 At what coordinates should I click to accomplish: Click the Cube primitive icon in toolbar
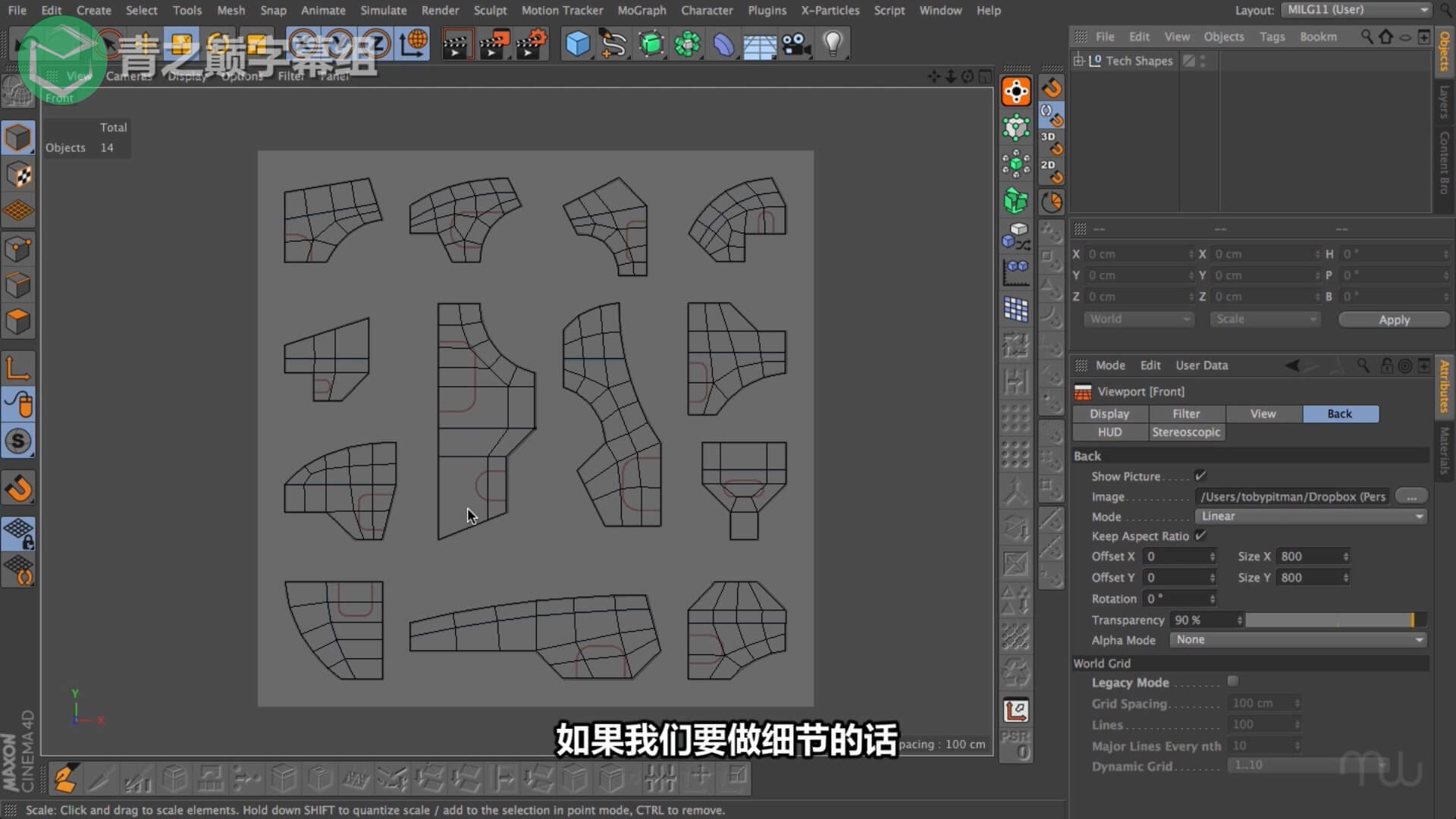click(577, 44)
